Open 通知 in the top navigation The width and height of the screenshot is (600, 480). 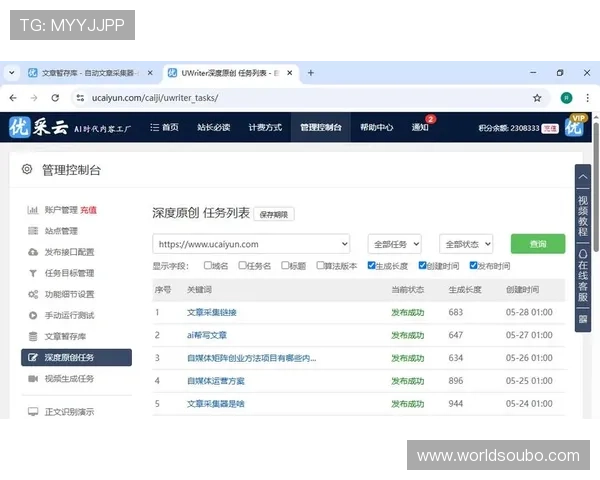(x=420, y=127)
